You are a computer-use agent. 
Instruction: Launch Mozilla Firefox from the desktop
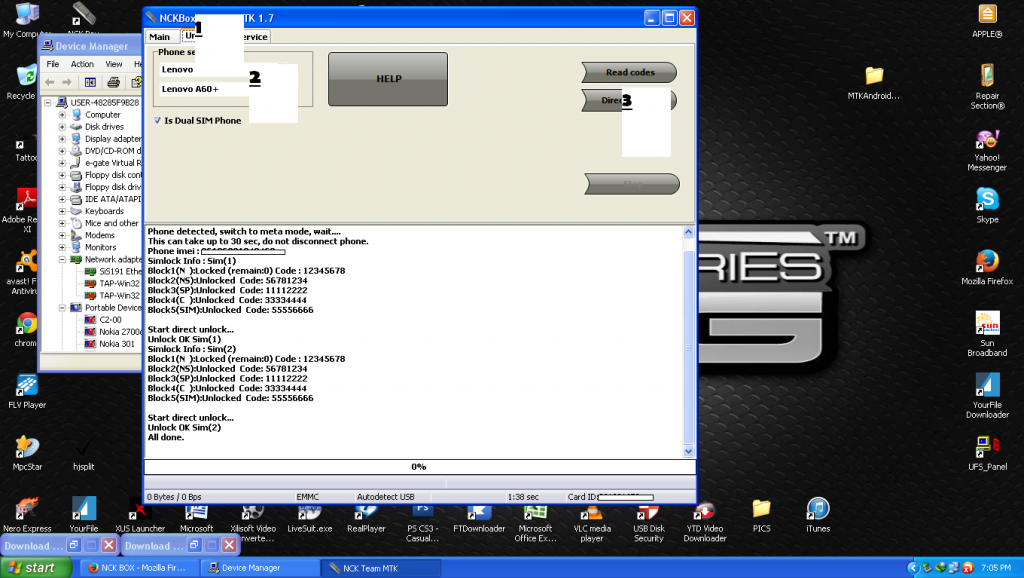[987, 262]
